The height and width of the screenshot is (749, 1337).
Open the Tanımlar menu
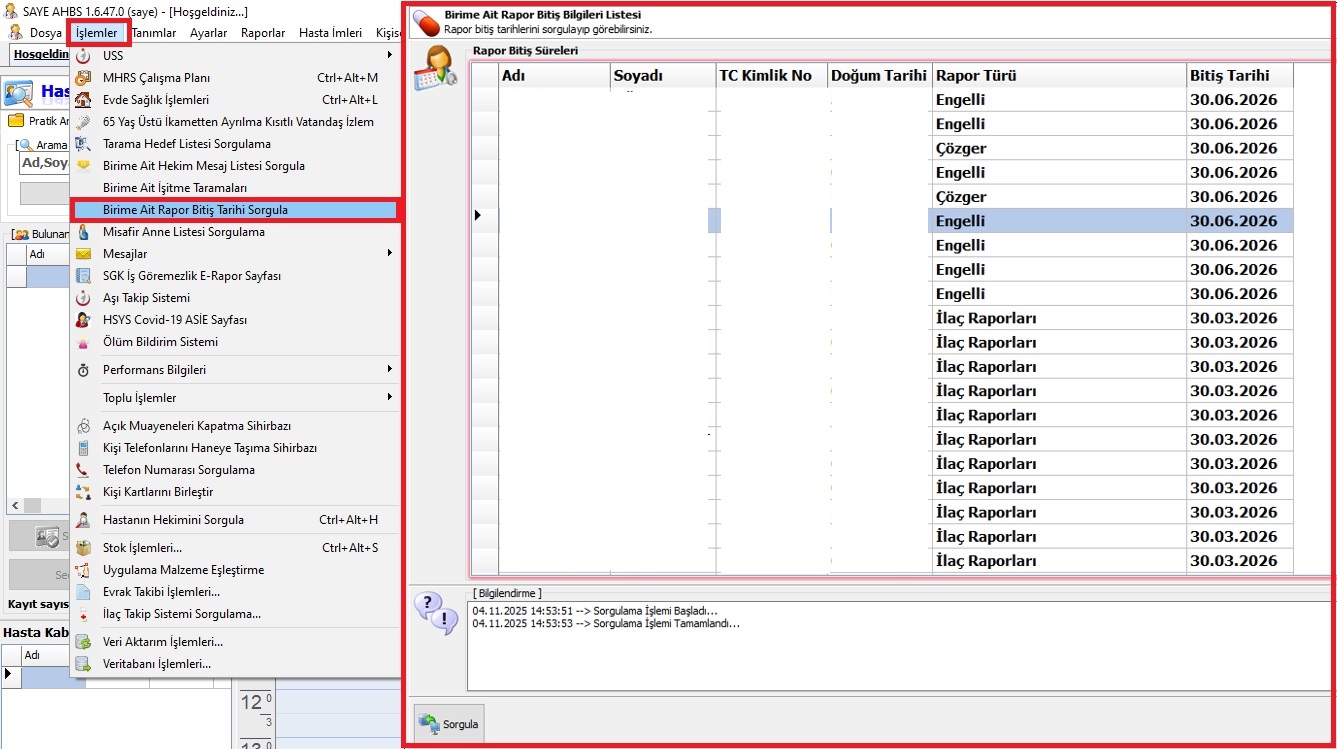pyautogui.click(x=154, y=33)
